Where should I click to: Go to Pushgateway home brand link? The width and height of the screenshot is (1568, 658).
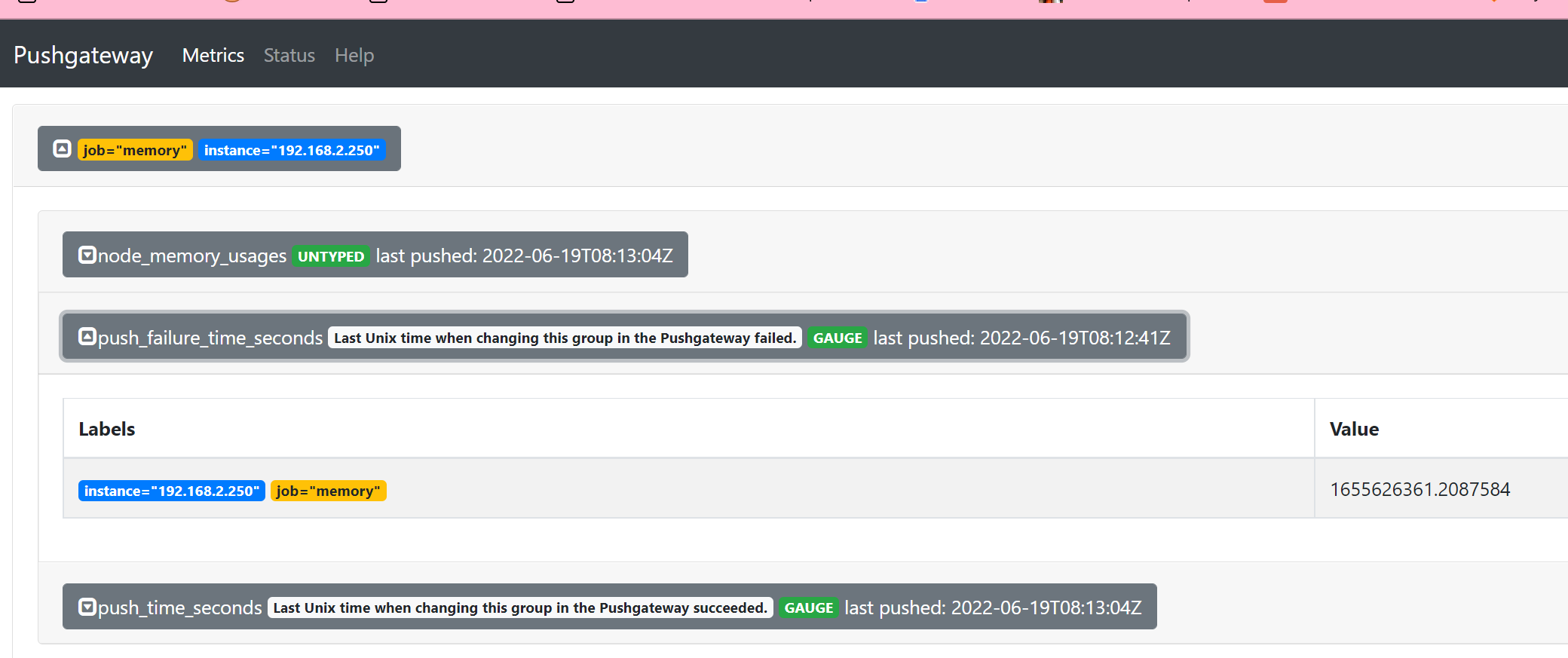click(83, 55)
